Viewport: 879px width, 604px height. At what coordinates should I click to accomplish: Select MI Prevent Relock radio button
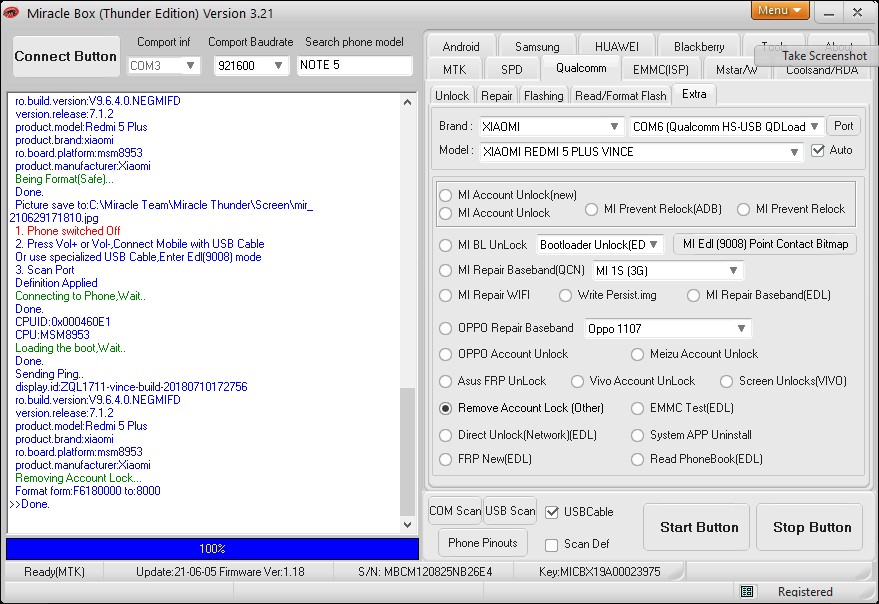click(x=743, y=209)
